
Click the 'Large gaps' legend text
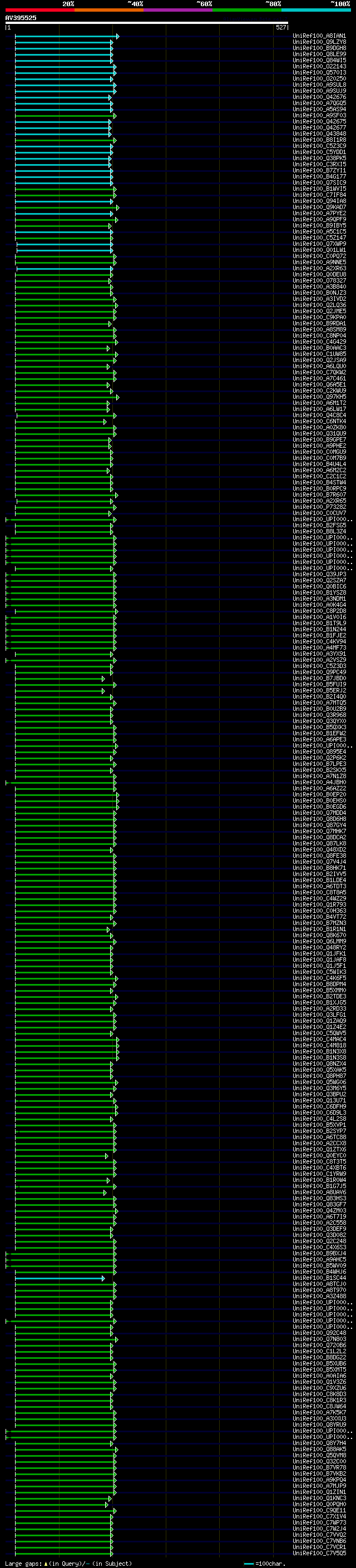(23, 1563)
